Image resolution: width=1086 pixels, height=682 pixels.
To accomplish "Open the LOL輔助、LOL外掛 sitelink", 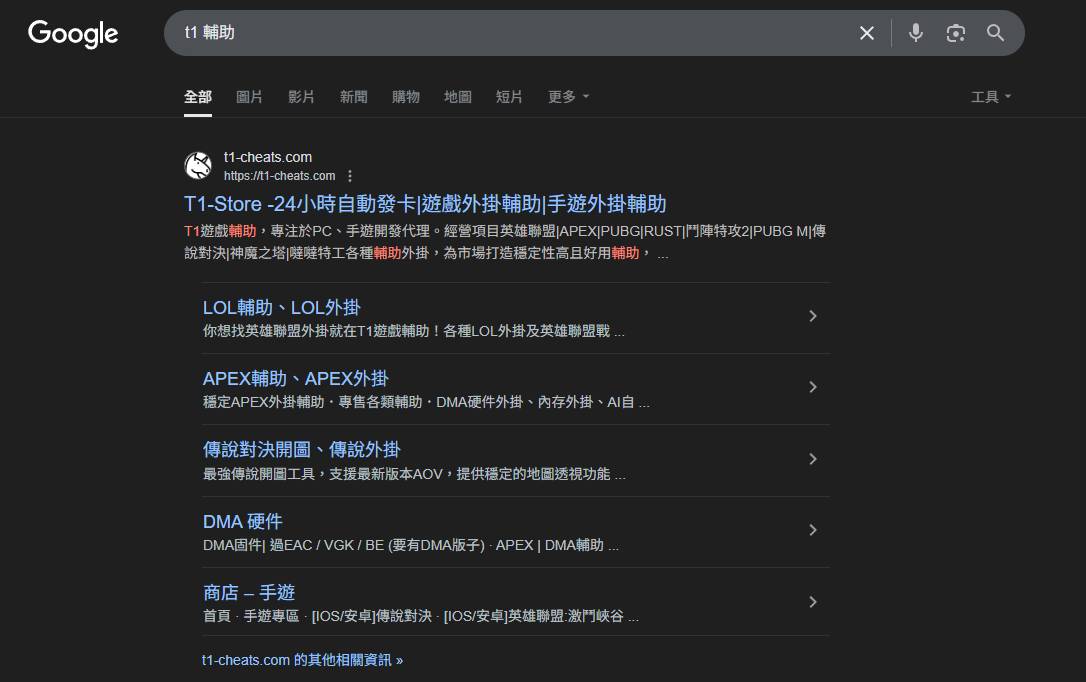I will tap(281, 307).
